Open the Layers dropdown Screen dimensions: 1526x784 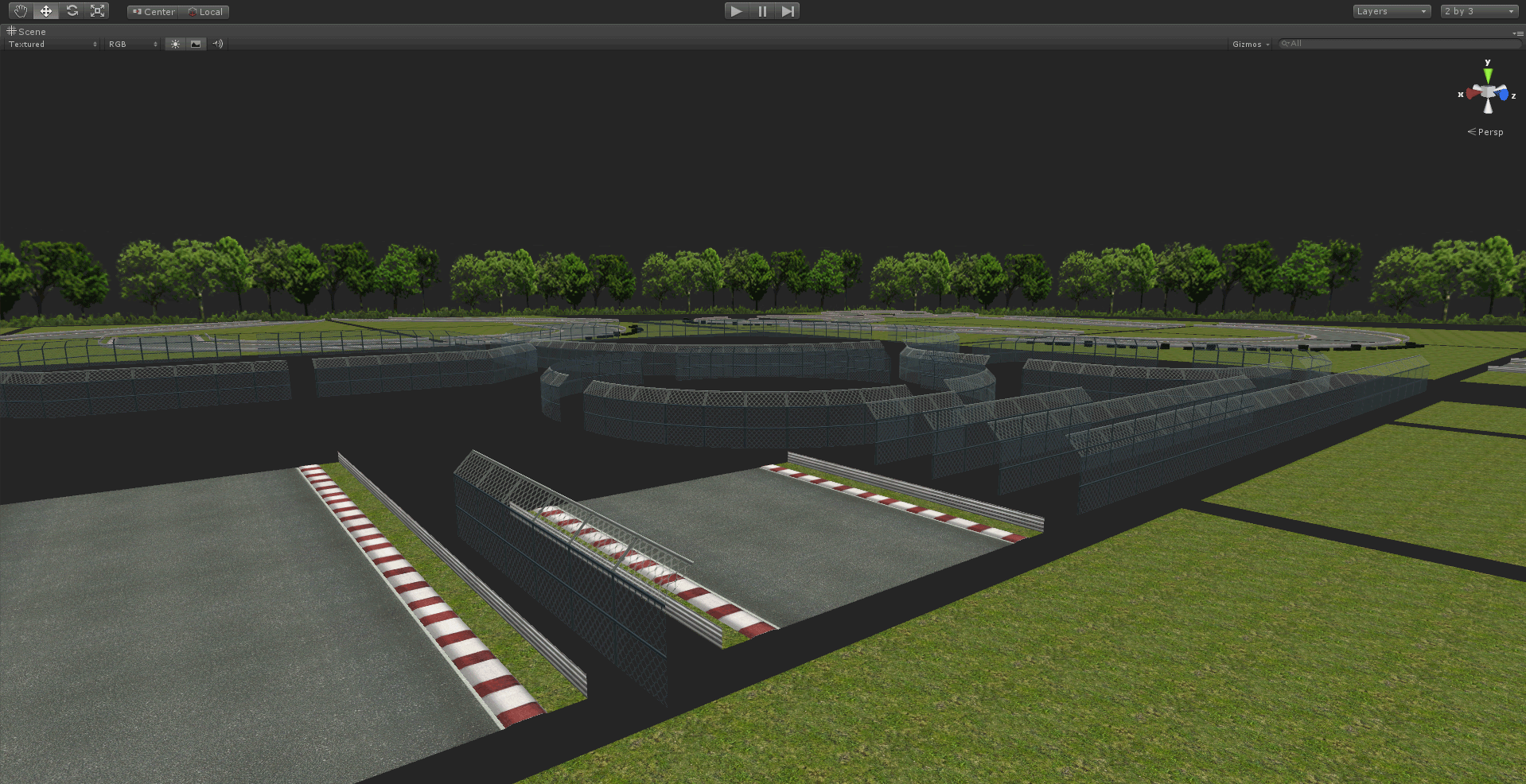1391,11
